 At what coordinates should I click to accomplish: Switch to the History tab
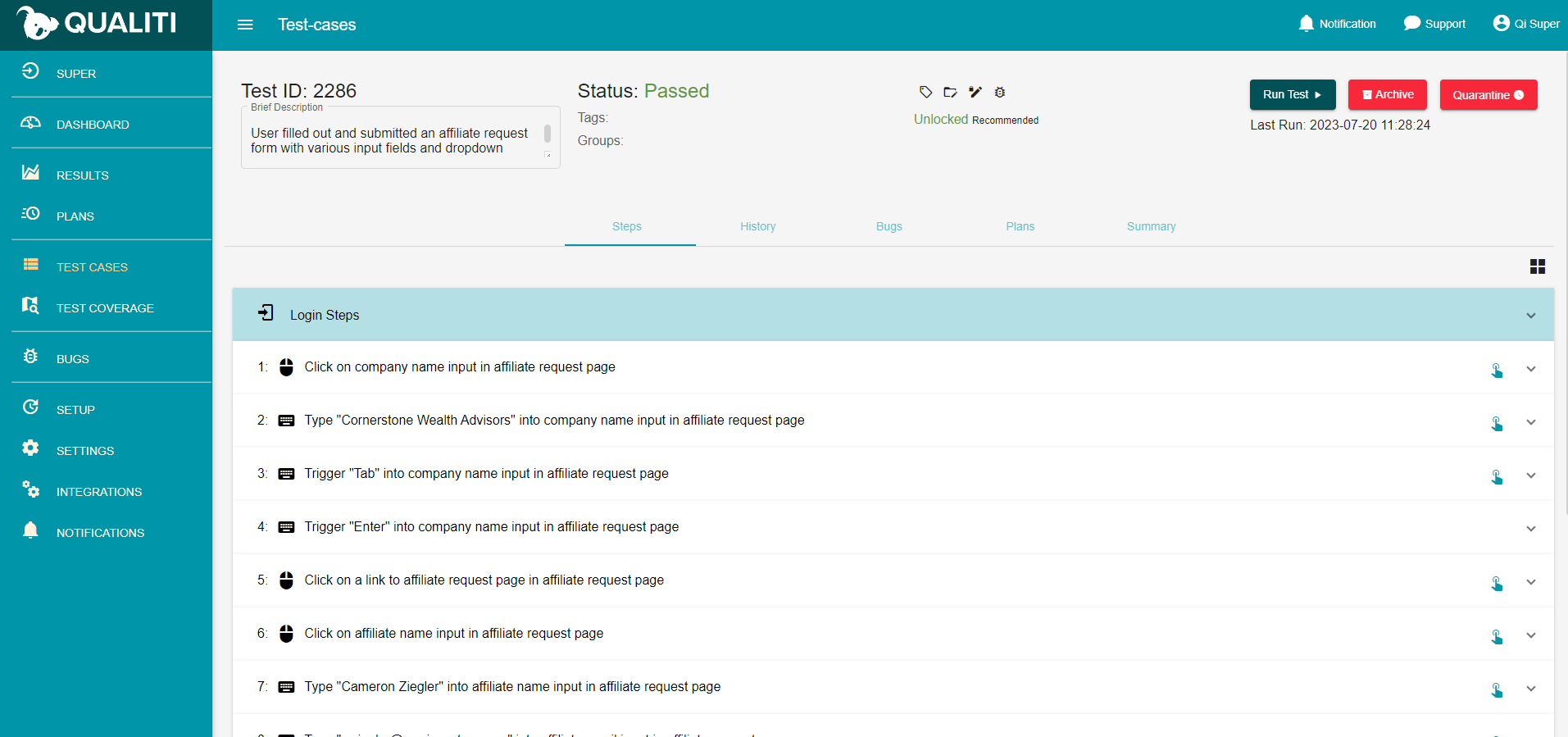757,226
